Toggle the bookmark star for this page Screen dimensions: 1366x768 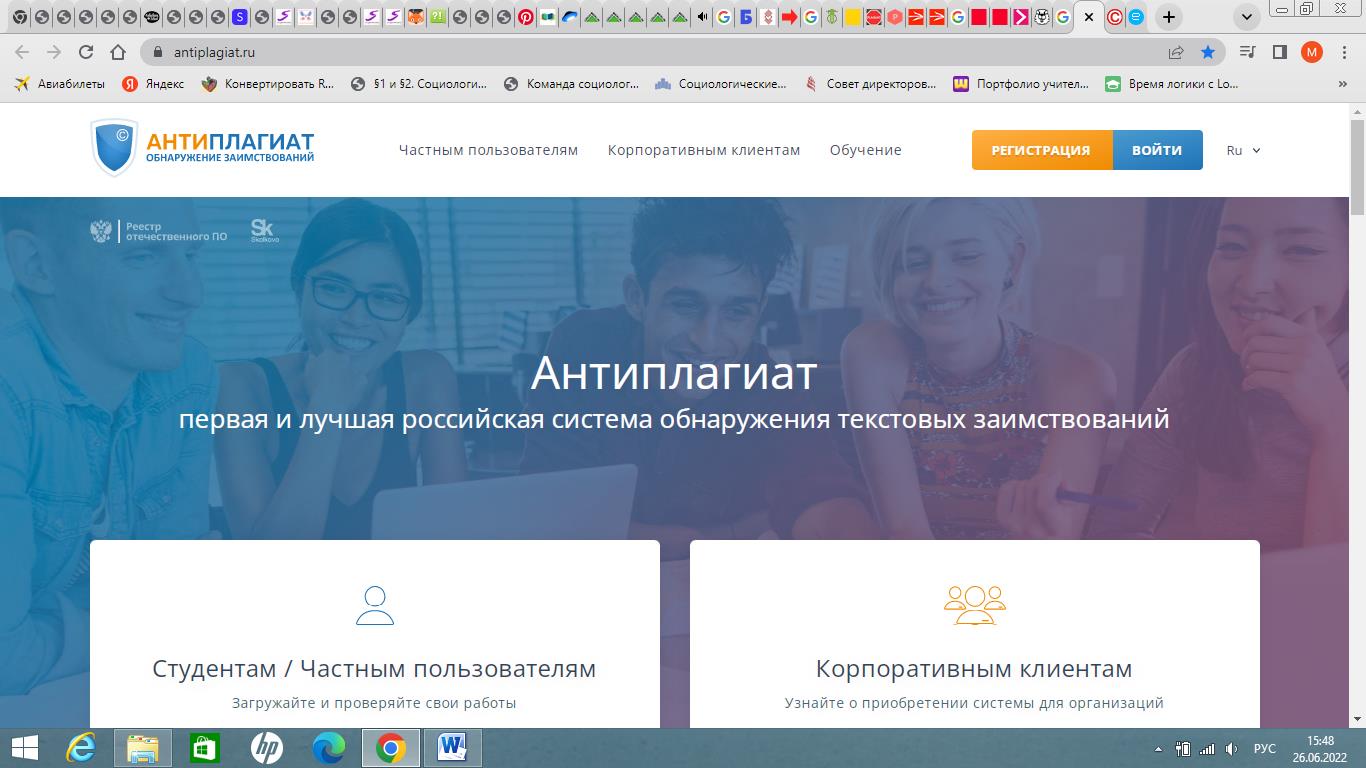pyautogui.click(x=1208, y=52)
